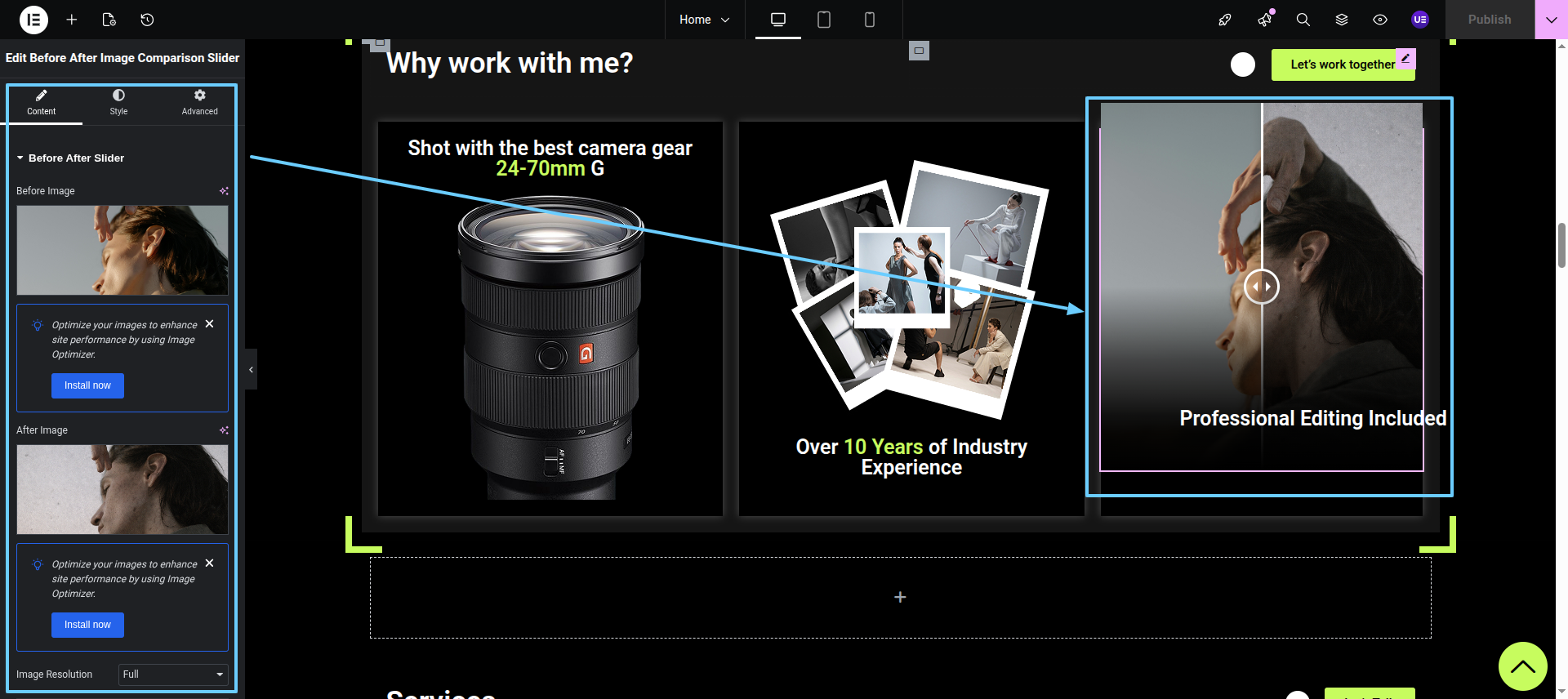This screenshot has height=699, width=1568.
Task: Open the Elementor logo menu
Action: point(33,20)
